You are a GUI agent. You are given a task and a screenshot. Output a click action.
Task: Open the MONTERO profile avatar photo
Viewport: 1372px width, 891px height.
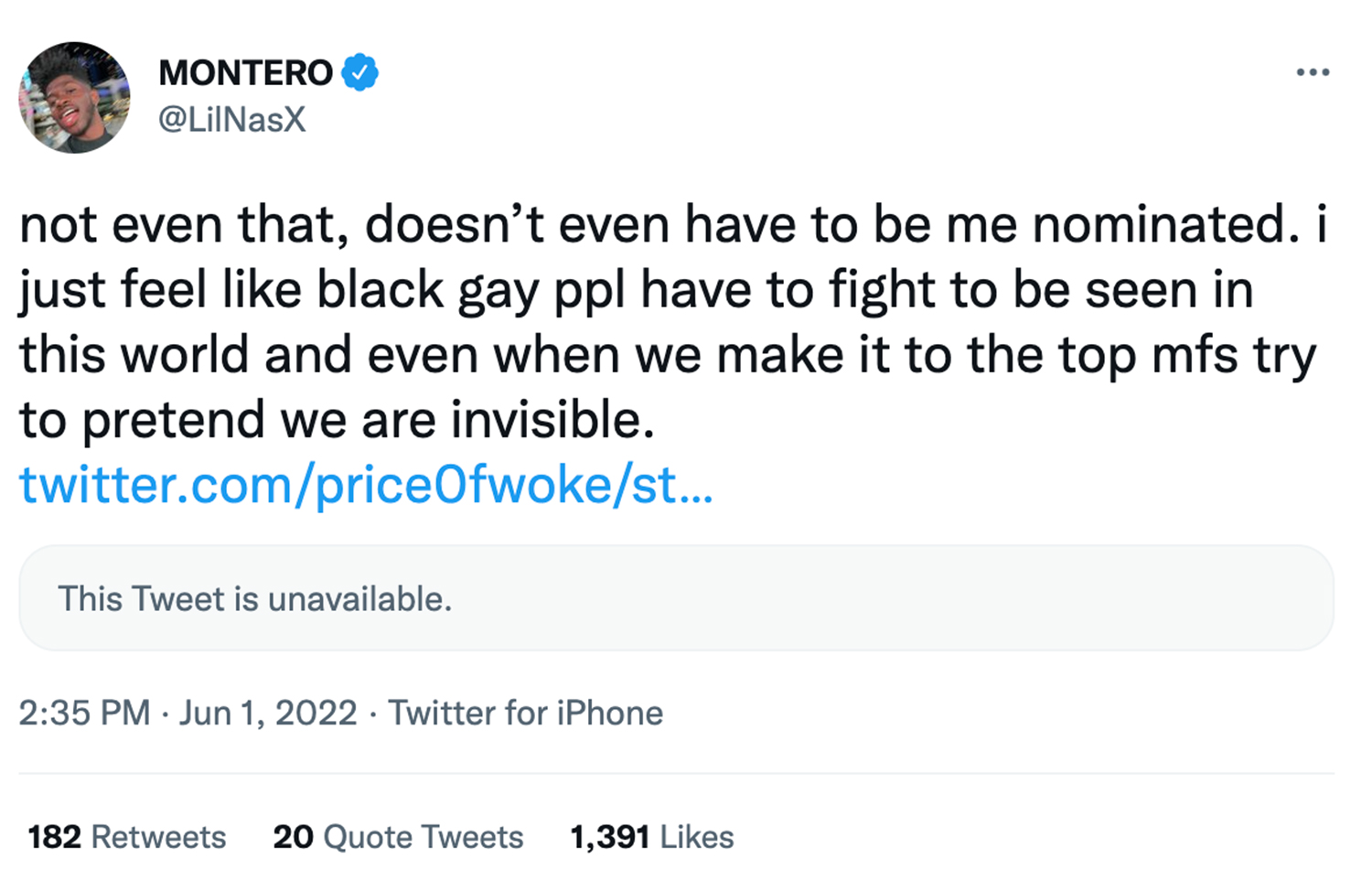pyautogui.click(x=74, y=97)
